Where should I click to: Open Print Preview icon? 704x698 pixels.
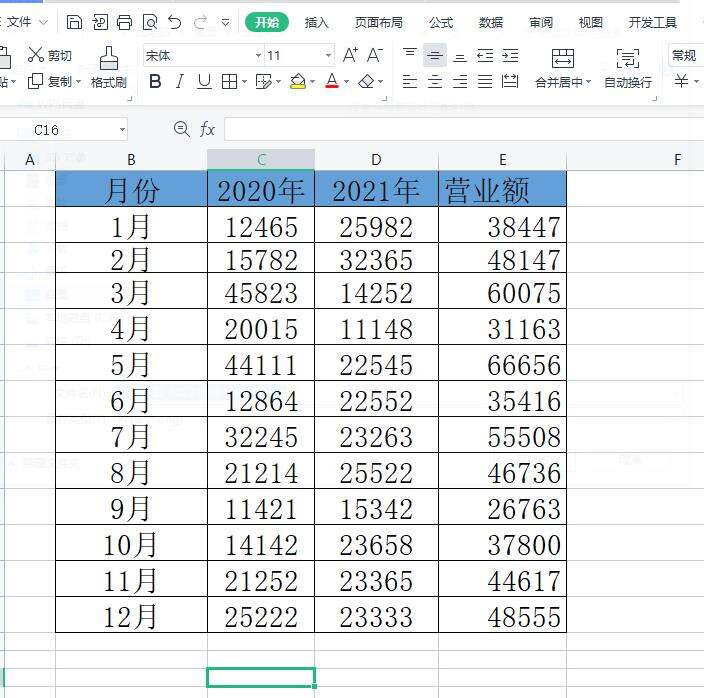tap(150, 22)
